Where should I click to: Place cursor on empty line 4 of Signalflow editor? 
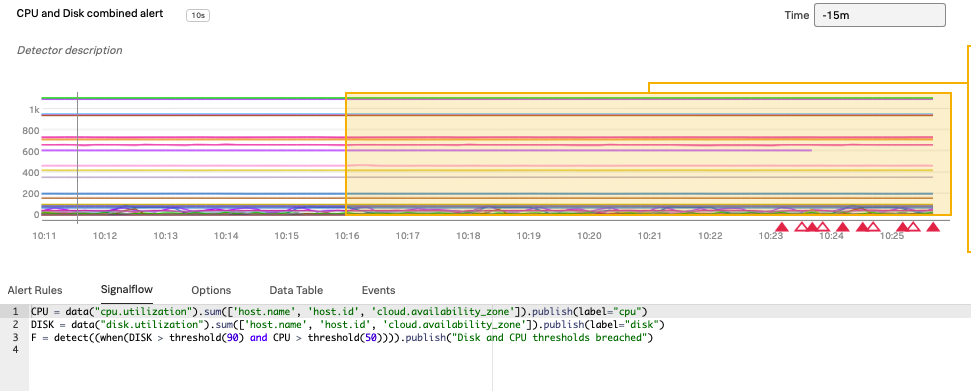[x=260, y=350]
